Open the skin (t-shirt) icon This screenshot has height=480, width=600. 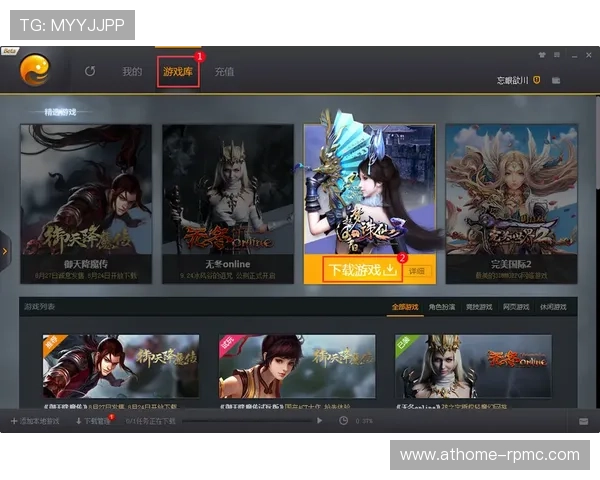[x=542, y=55]
